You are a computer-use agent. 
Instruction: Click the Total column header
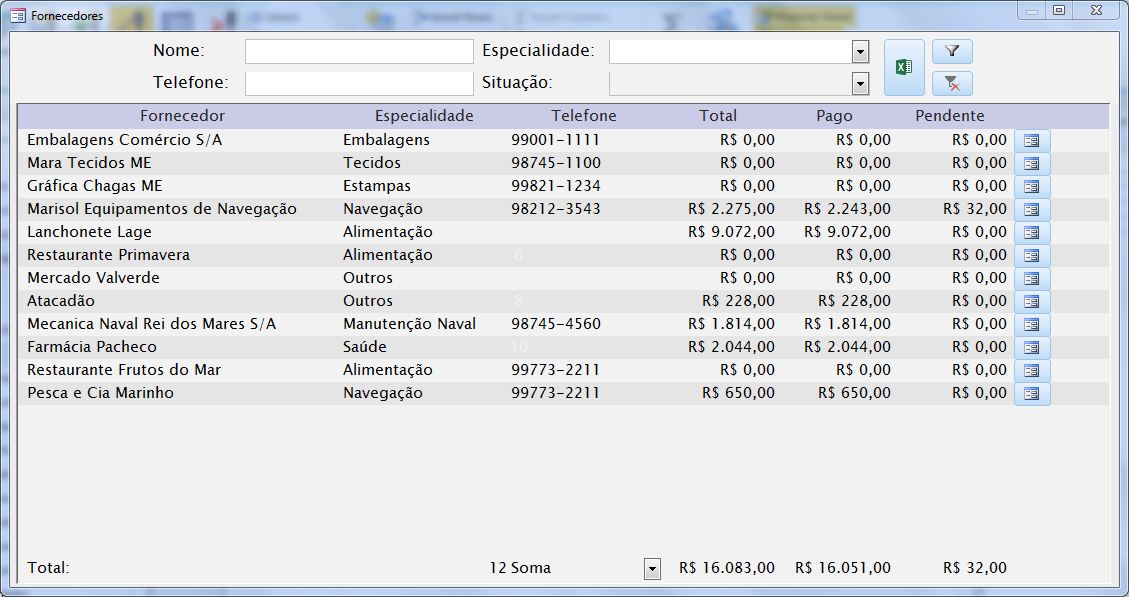(717, 116)
